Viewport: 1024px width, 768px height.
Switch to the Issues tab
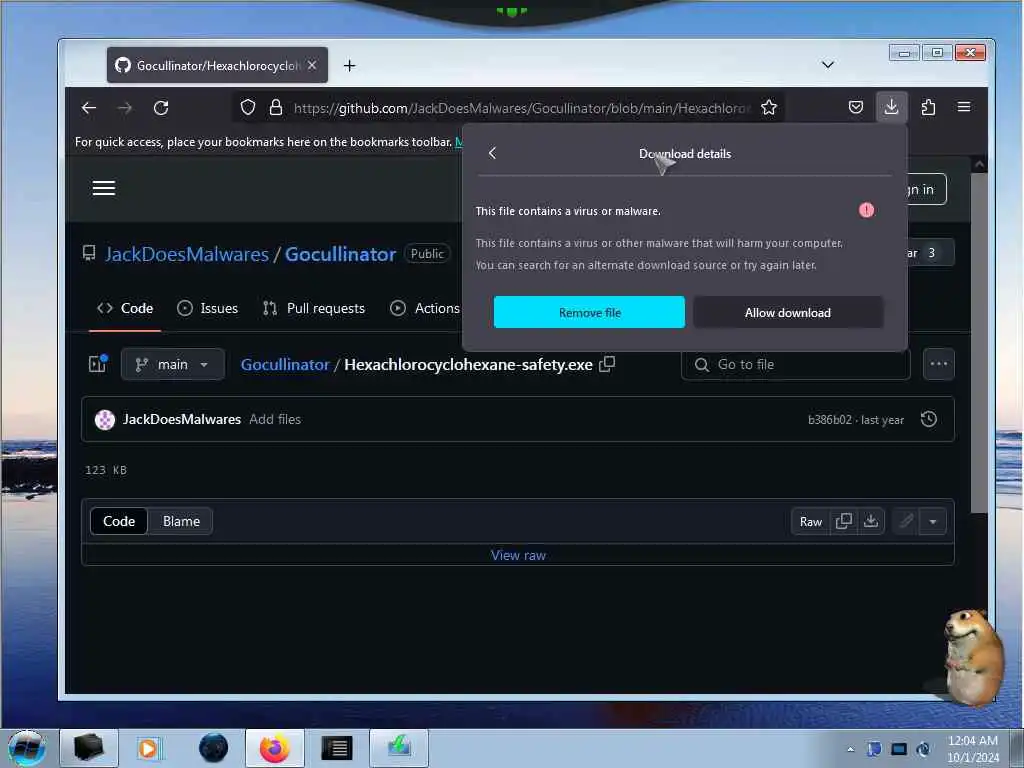click(x=208, y=308)
